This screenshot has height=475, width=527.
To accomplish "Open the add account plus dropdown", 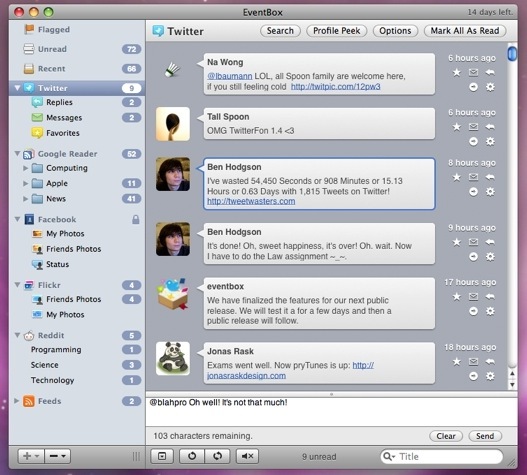I will [x=31, y=456].
